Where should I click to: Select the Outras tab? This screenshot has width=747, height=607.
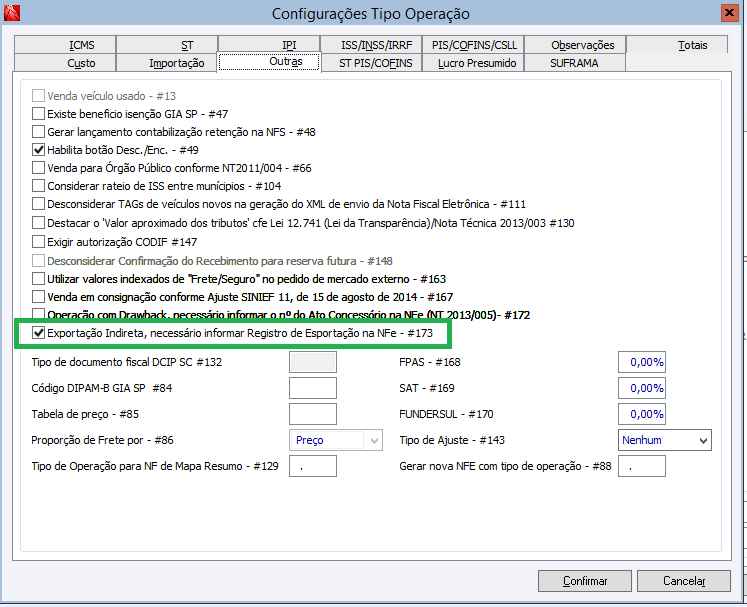pos(269,62)
